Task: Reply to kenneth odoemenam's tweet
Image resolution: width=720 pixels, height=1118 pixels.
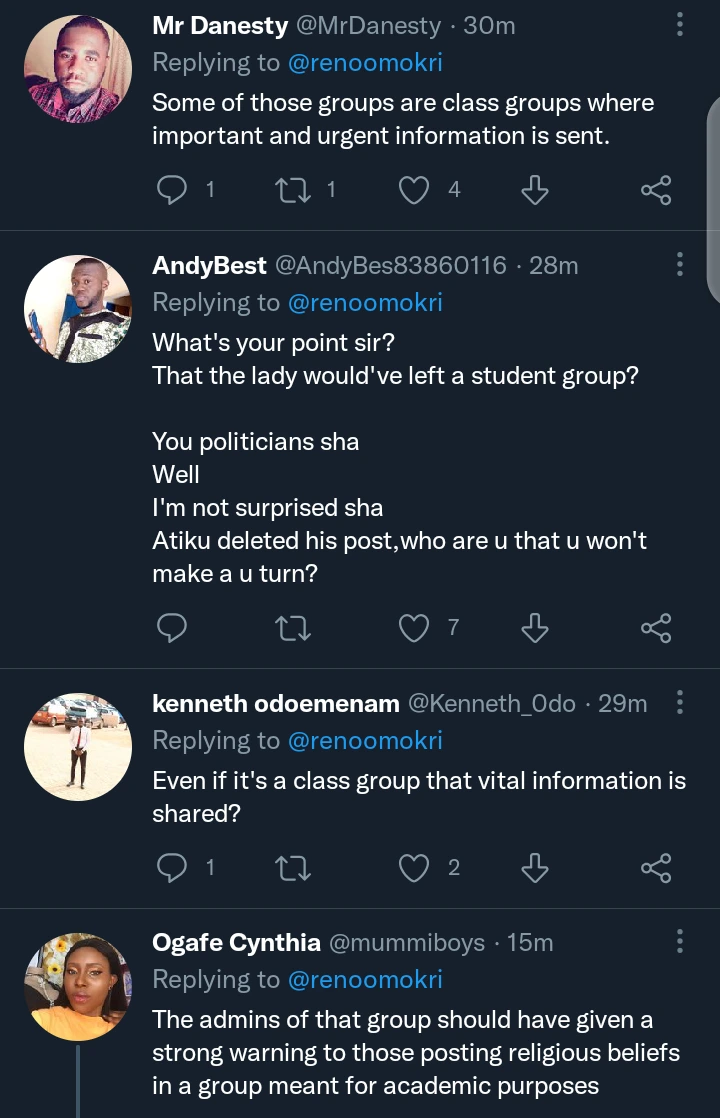Action: tap(173, 867)
